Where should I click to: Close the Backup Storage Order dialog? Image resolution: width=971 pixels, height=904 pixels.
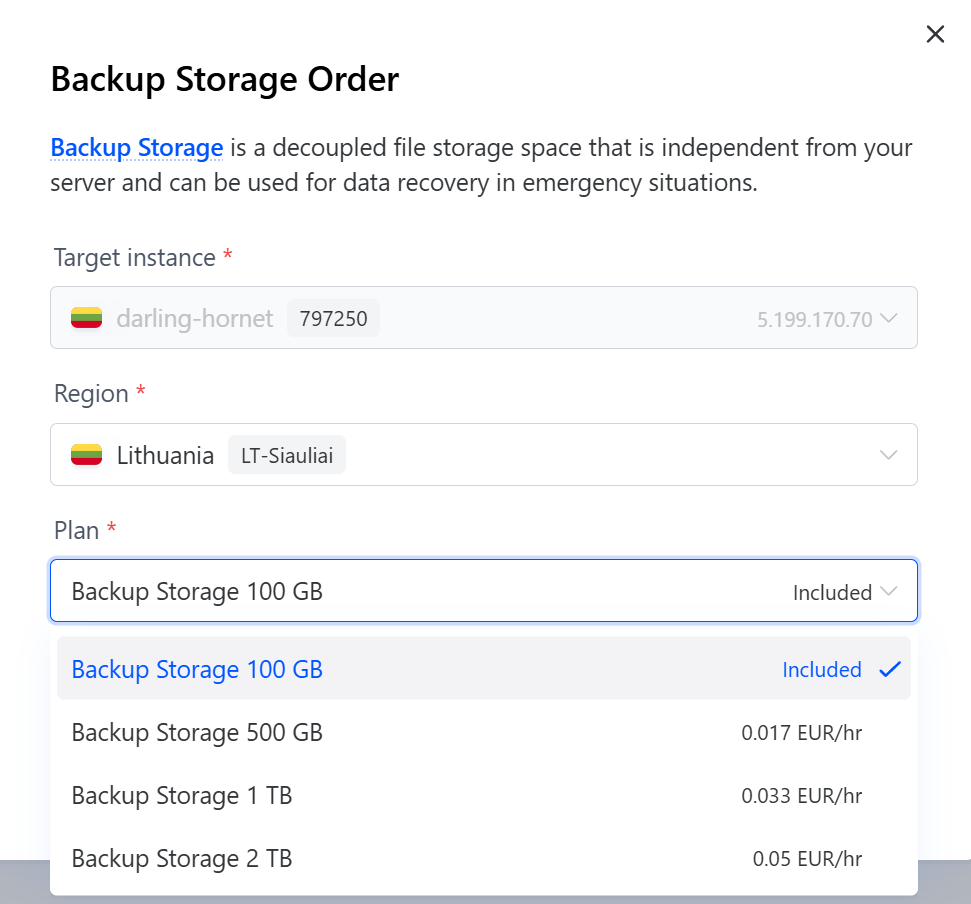click(935, 35)
